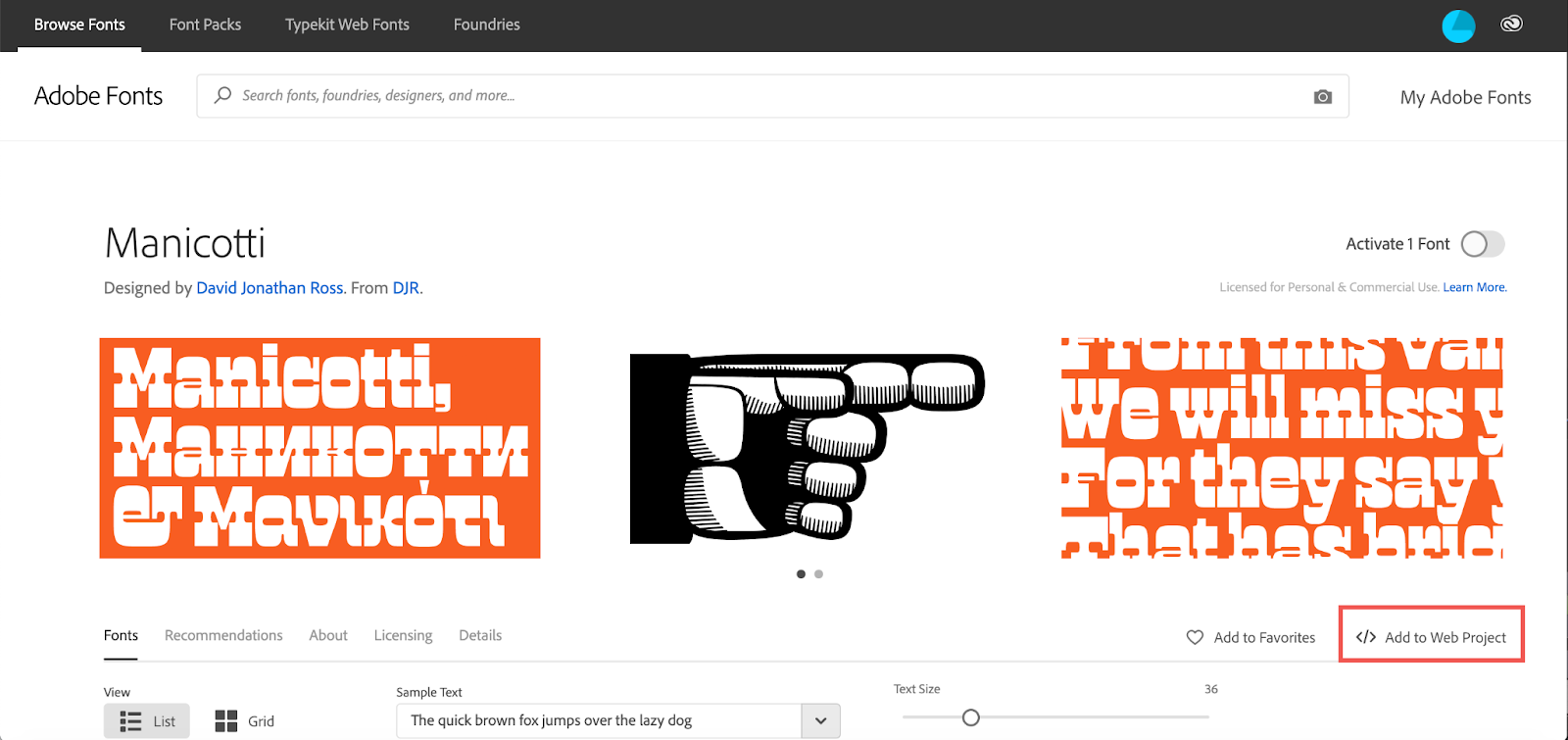
Task: Click the Learn More licensing link
Action: tap(1474, 287)
